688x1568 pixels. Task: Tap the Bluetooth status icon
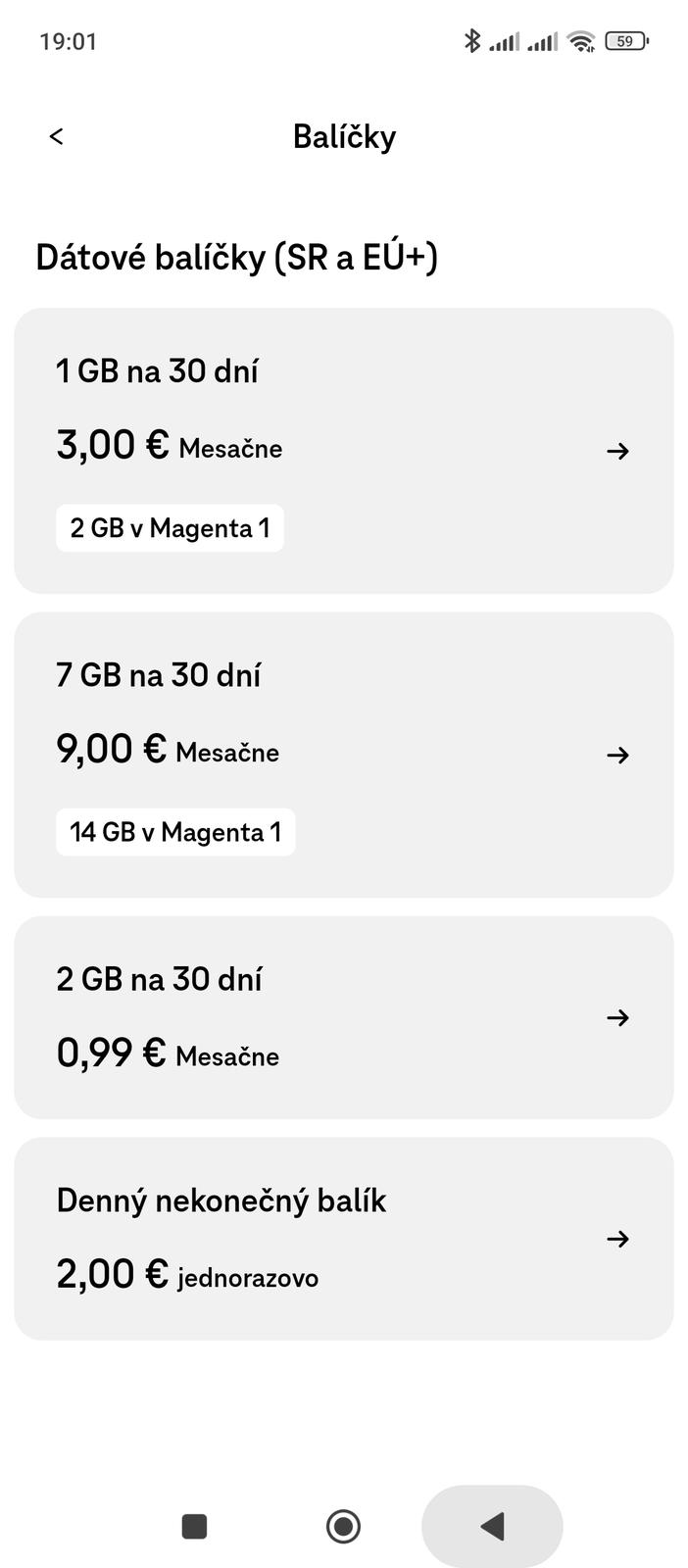(471, 41)
